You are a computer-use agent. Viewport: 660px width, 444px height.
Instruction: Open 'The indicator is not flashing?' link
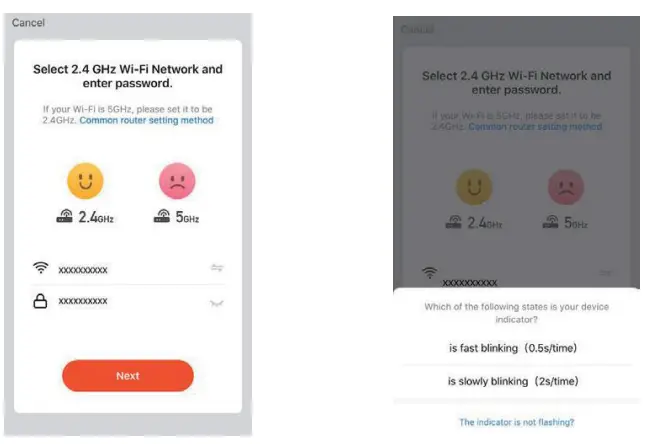click(516, 422)
